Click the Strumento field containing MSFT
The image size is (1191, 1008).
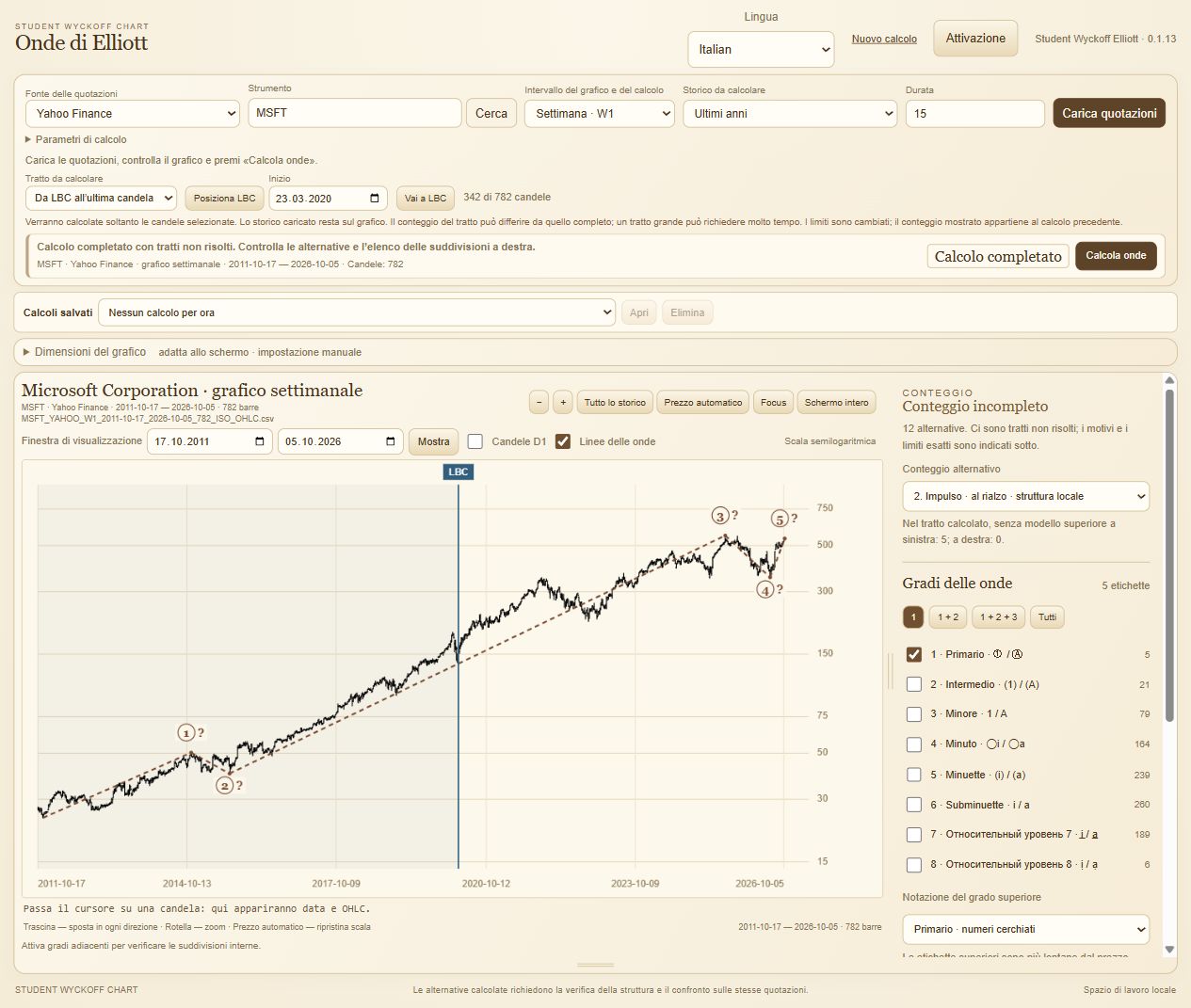(x=355, y=113)
